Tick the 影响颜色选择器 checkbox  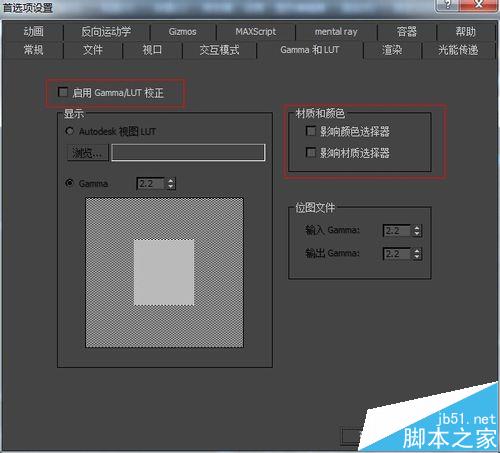pyautogui.click(x=311, y=131)
